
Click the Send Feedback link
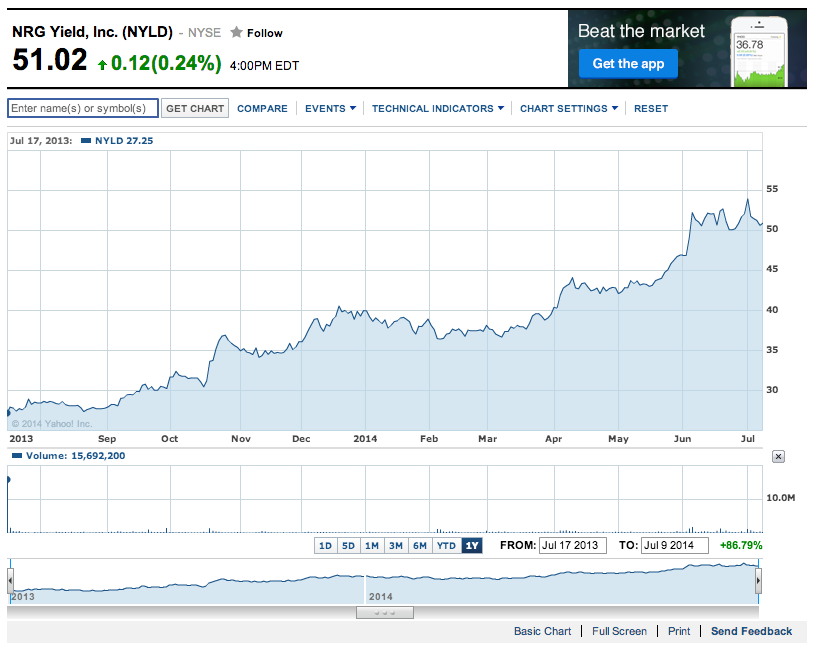click(751, 631)
